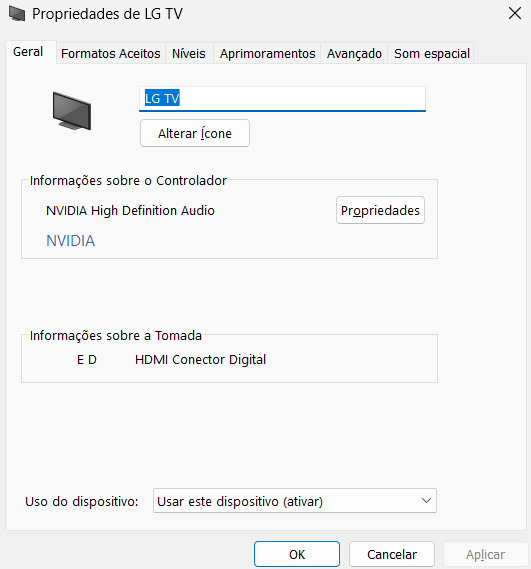The image size is (531, 569).
Task: Switch to the Geral tab
Action: pos(28,52)
